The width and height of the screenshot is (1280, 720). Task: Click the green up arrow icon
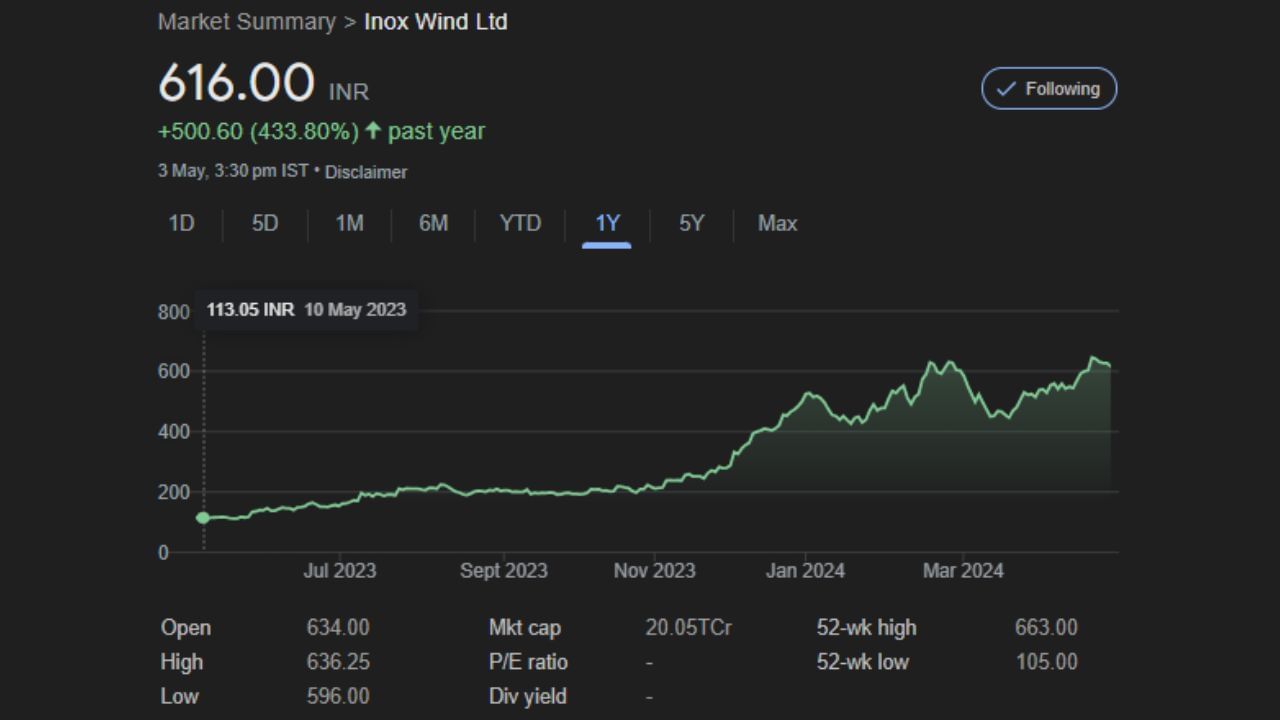(373, 130)
